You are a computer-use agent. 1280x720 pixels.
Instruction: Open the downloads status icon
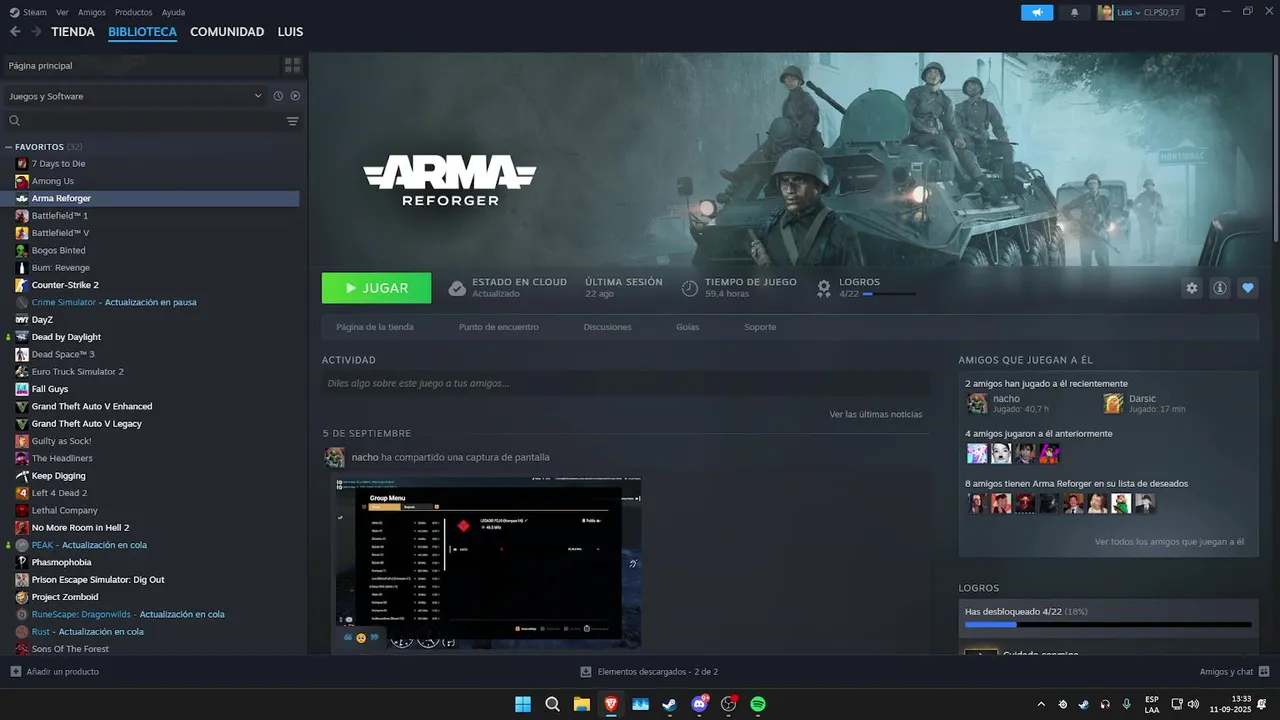tap(587, 672)
